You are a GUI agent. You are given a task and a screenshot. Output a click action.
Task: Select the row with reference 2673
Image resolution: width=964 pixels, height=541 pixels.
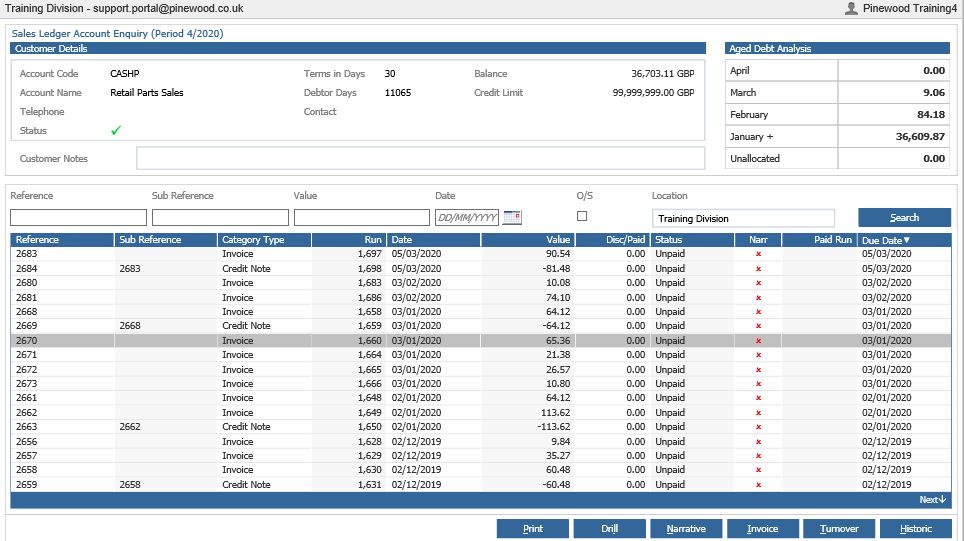click(x=481, y=384)
